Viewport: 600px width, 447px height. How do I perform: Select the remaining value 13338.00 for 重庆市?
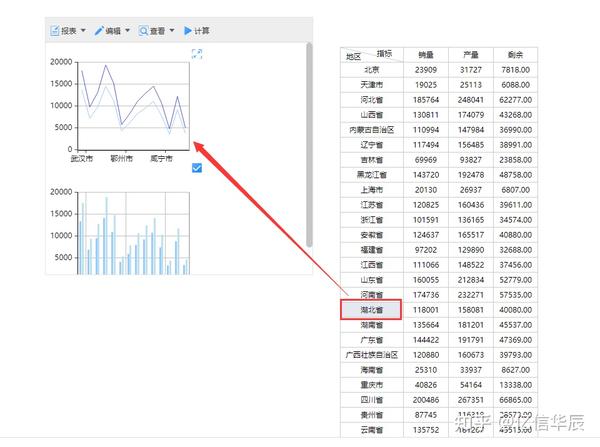pos(515,385)
